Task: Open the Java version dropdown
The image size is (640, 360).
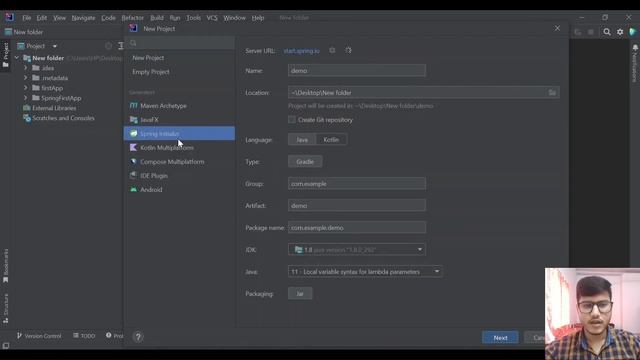Action: click(365, 271)
